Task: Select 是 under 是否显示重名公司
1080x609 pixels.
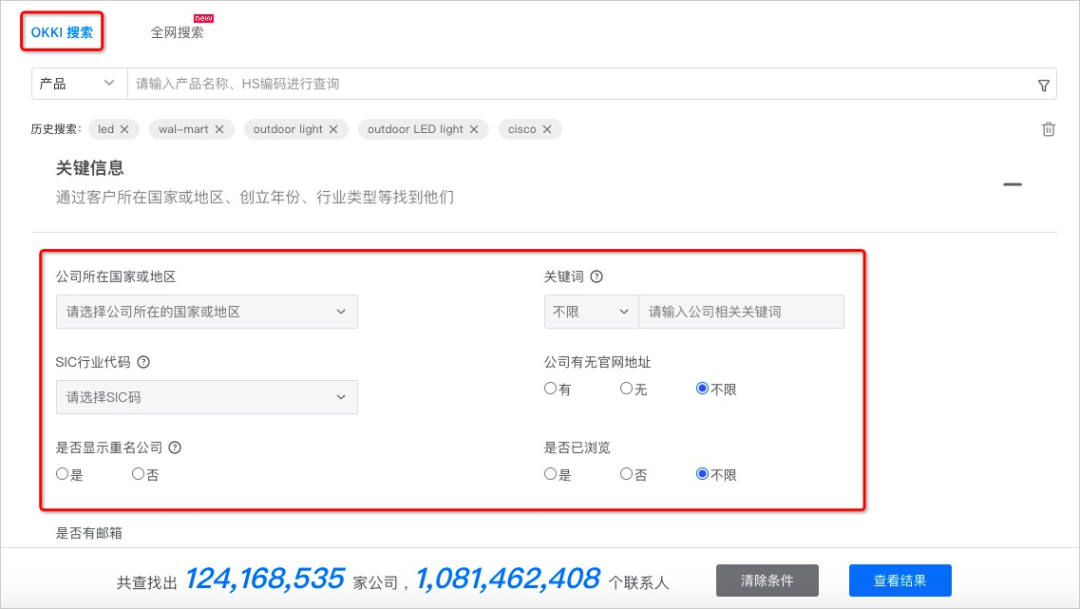Action: click(x=62, y=473)
